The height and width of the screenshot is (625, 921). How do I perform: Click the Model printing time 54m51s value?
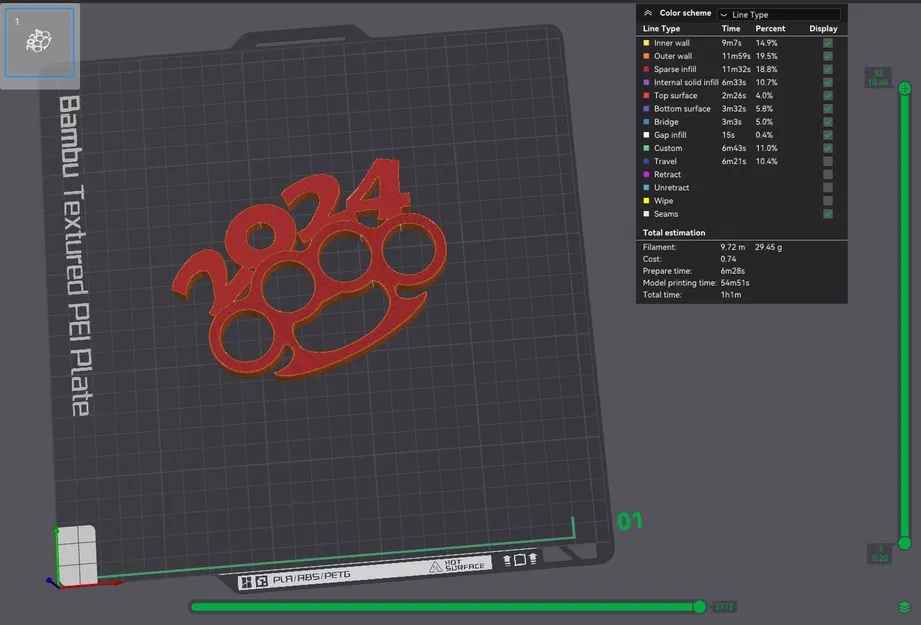[735, 283]
